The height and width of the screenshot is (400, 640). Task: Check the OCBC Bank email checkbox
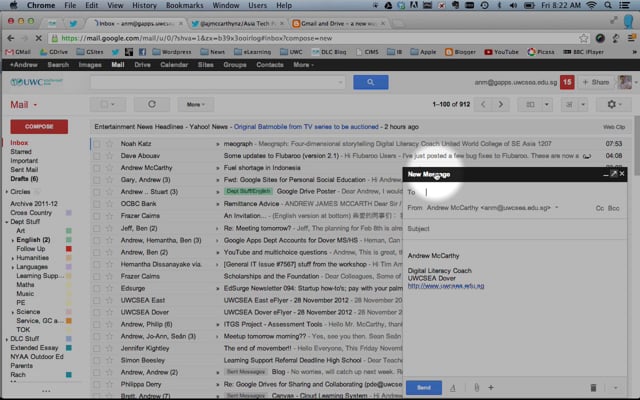97,204
